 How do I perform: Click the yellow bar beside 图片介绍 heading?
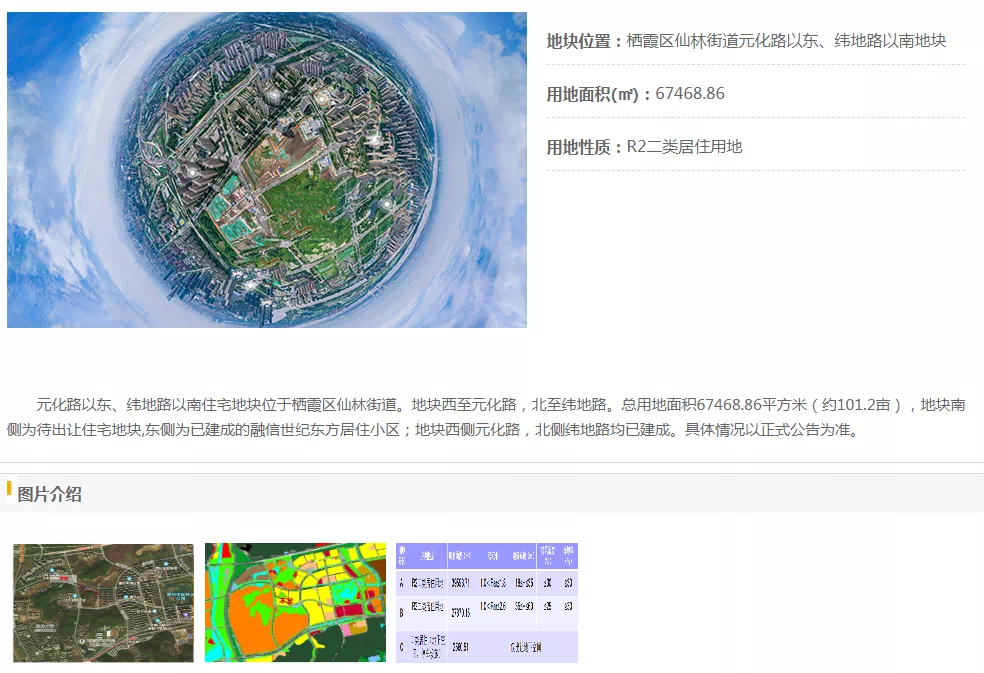pos(9,489)
